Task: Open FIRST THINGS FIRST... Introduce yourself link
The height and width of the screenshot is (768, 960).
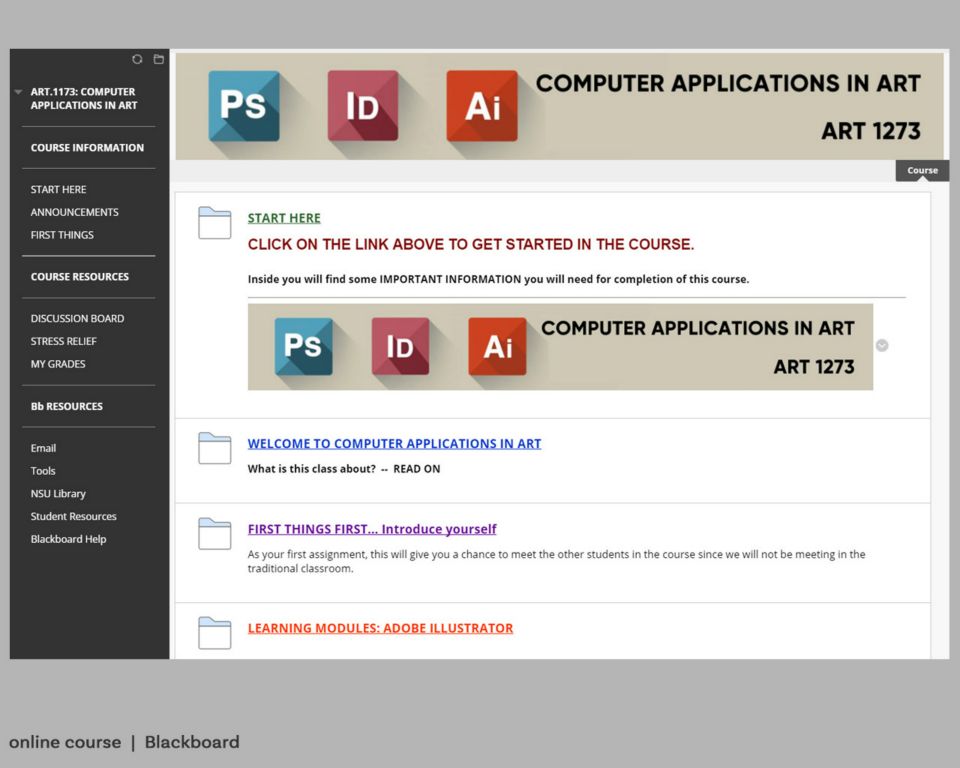Action: pos(372,529)
